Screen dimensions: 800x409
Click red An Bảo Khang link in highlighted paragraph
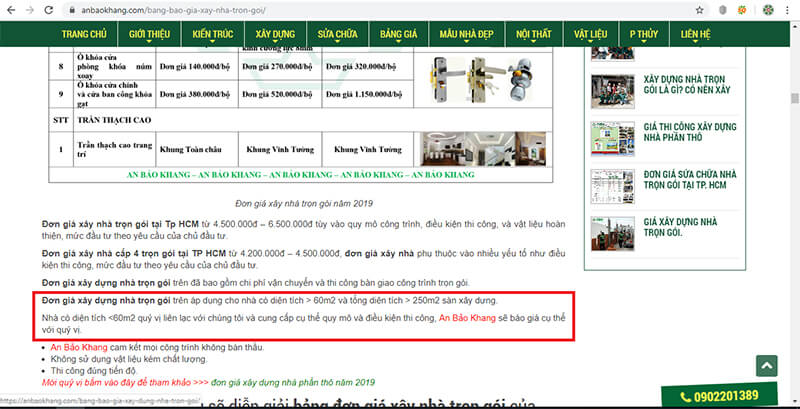click(x=469, y=317)
